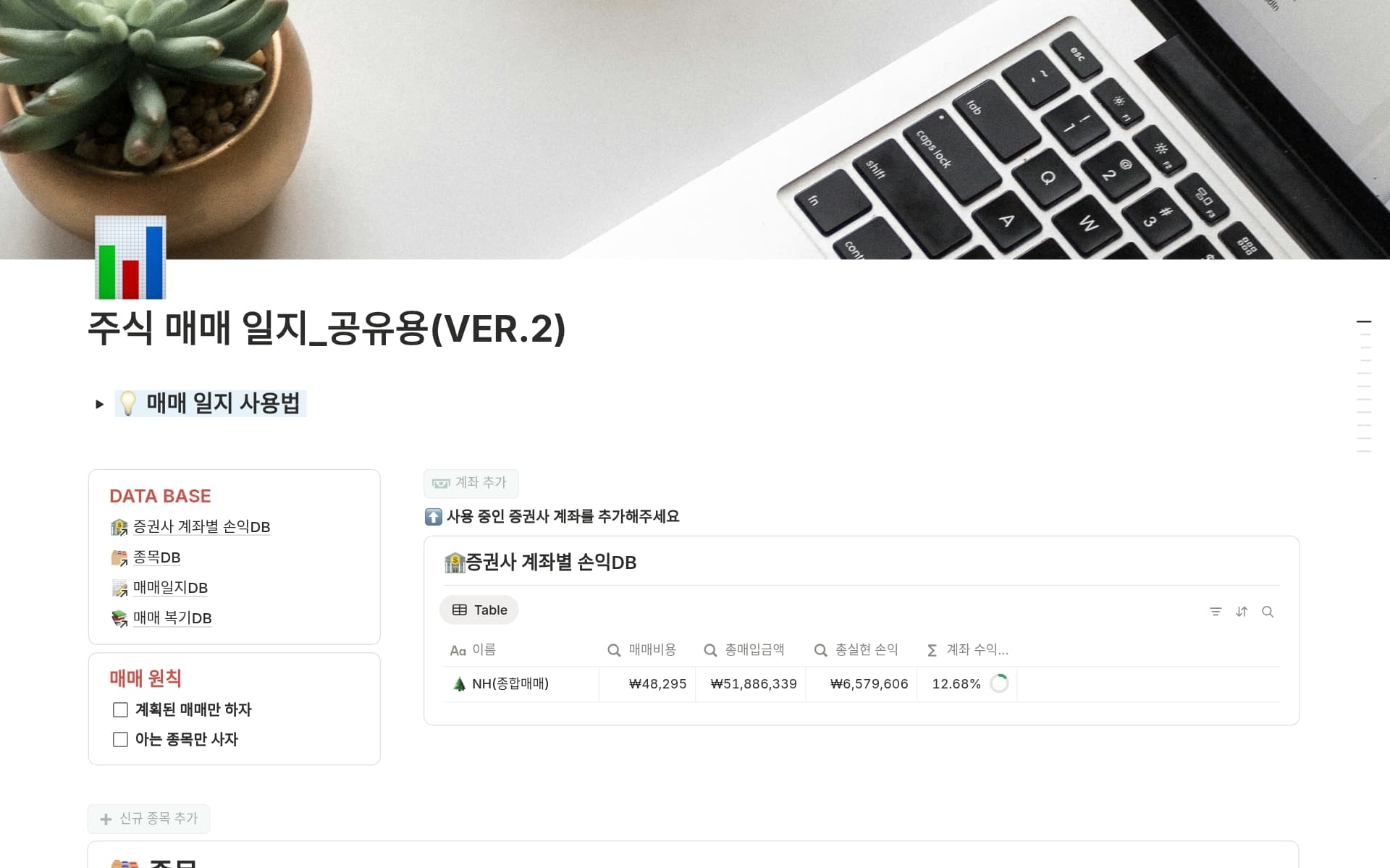Click the top marker in page outline
Image resolution: width=1390 pixels, height=868 pixels.
(1364, 321)
